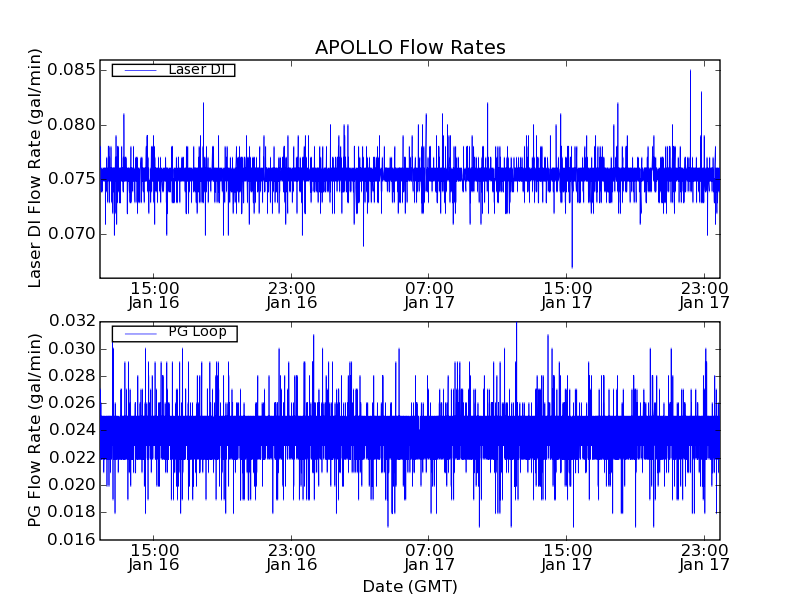Click the 0.032 tick label on bottom plot

[x=72, y=321]
